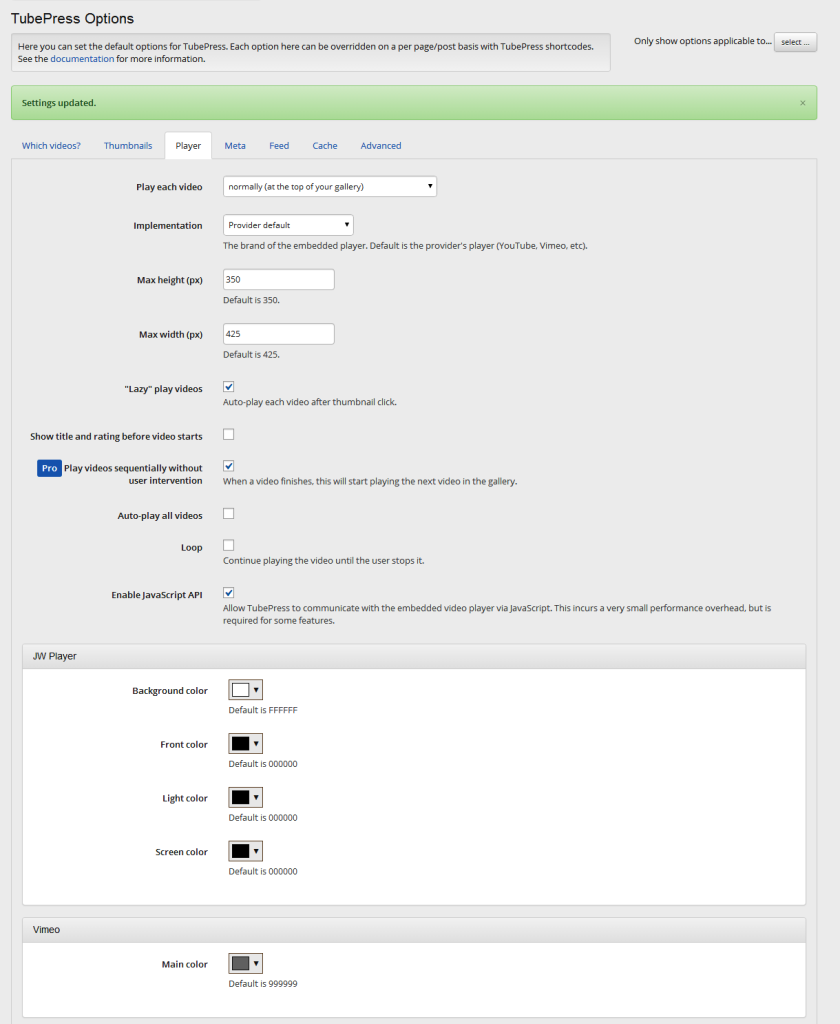The height and width of the screenshot is (1024, 840).
Task: Click the Max height input field
Action: pos(279,280)
